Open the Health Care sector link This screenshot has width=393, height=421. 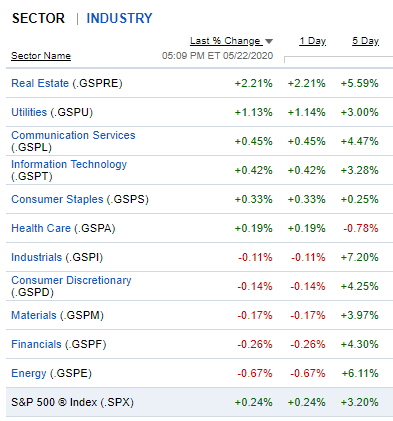pyautogui.click(x=41, y=228)
